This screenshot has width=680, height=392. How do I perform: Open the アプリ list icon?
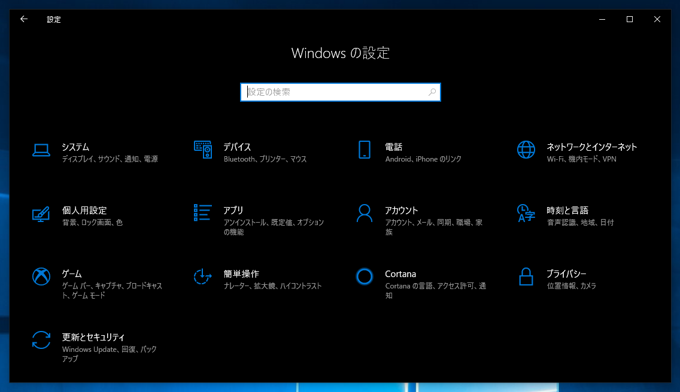(x=203, y=213)
